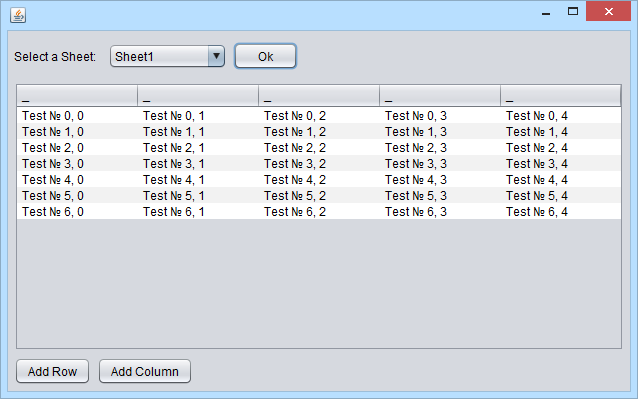Viewport: 638px width, 399px height.
Task: Select cell Test № 3, 1
Action: [198, 164]
